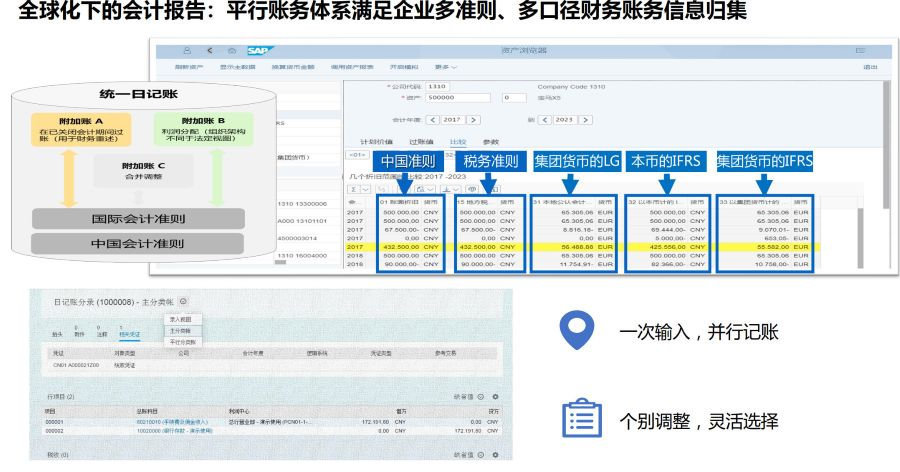Open G/L account link 10020000
900x472 pixels.
[174, 431]
